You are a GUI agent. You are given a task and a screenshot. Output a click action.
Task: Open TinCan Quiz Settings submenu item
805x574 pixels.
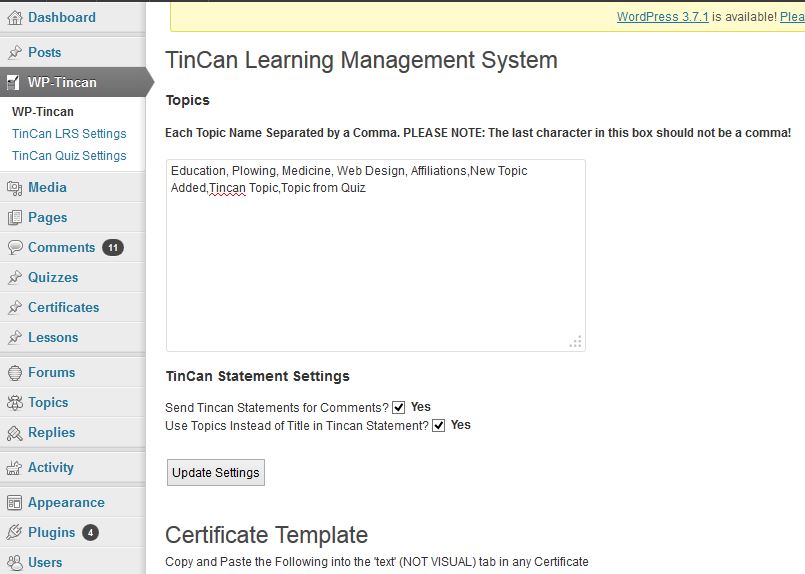pos(69,156)
